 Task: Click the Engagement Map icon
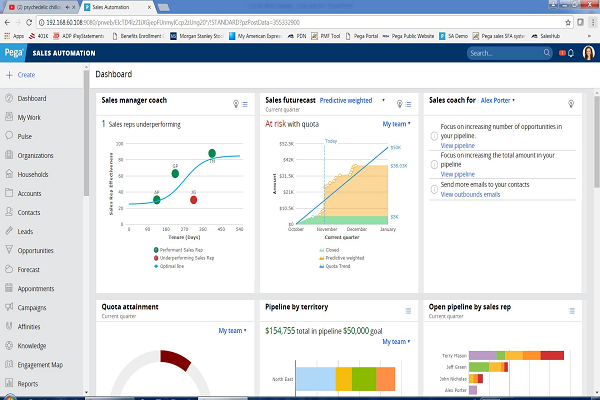[9, 364]
